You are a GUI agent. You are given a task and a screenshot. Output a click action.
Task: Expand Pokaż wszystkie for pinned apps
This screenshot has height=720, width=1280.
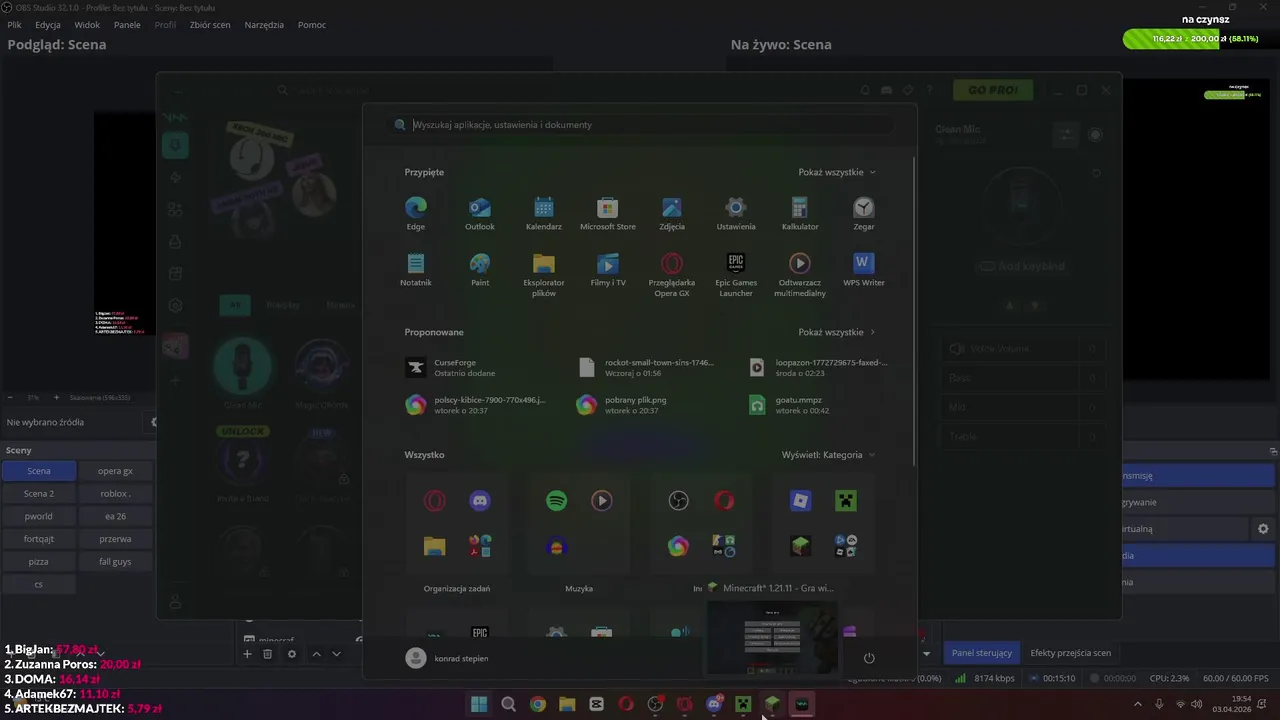point(837,172)
